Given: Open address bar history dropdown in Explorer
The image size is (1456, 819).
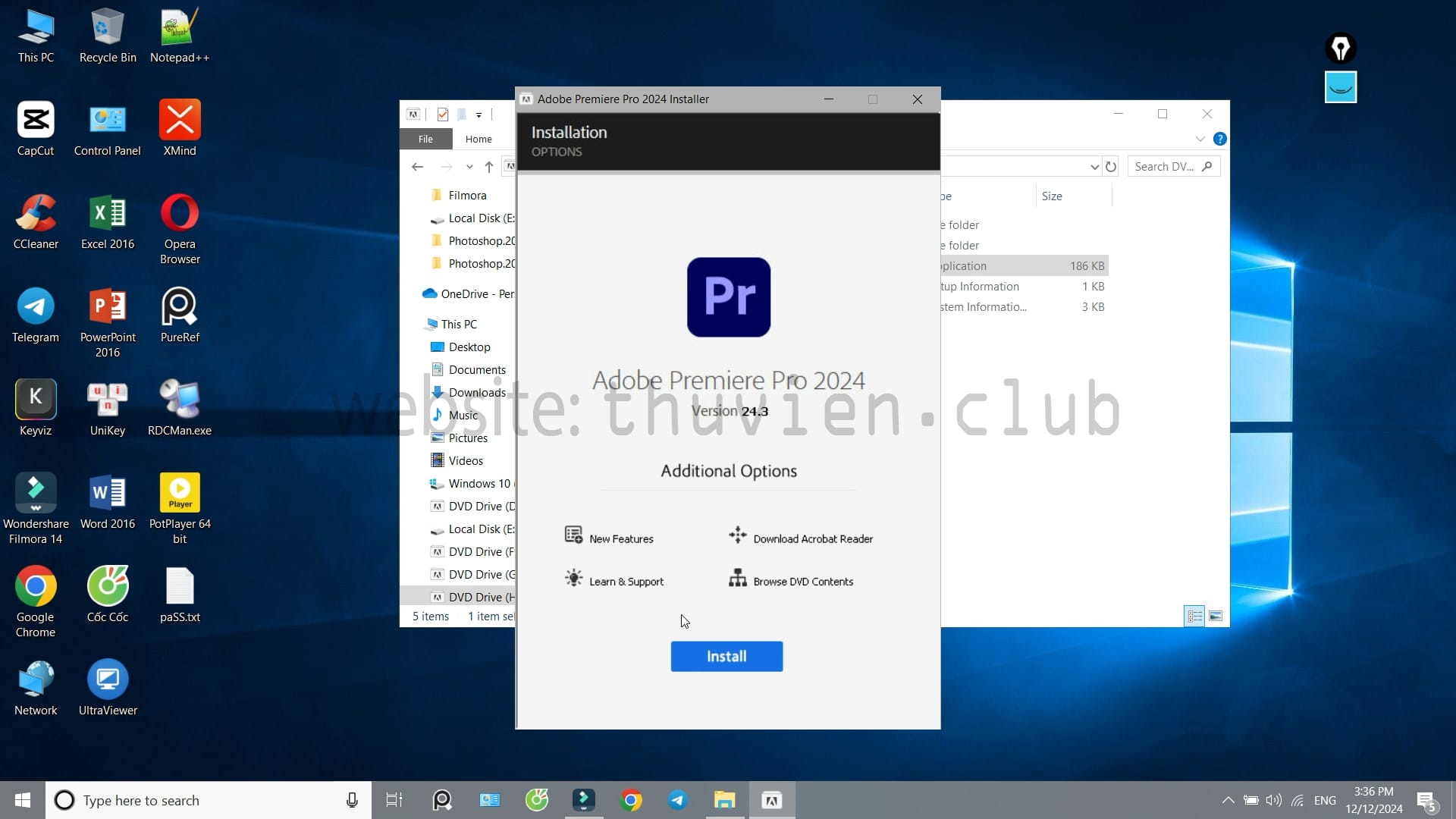Looking at the screenshot, I should coord(1094,167).
